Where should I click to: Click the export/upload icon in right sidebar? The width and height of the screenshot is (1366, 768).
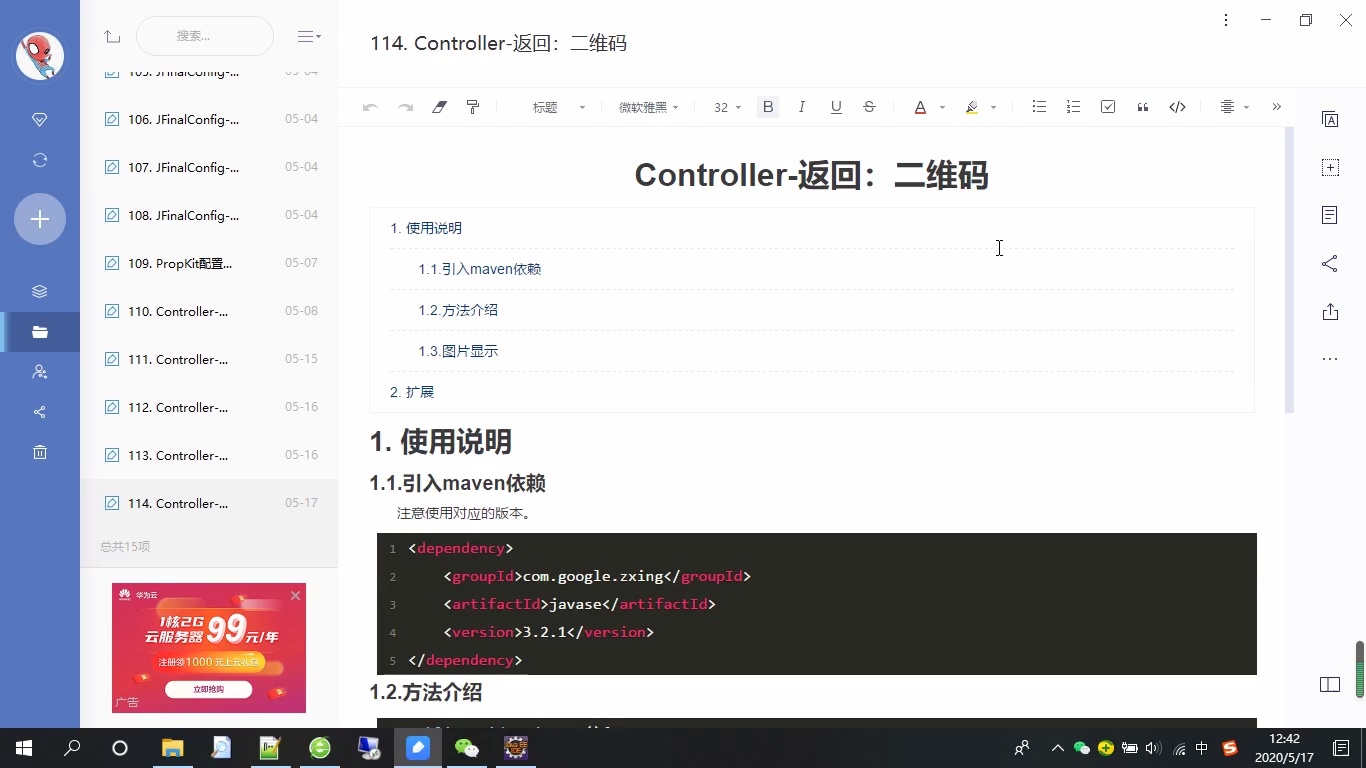point(1330,311)
